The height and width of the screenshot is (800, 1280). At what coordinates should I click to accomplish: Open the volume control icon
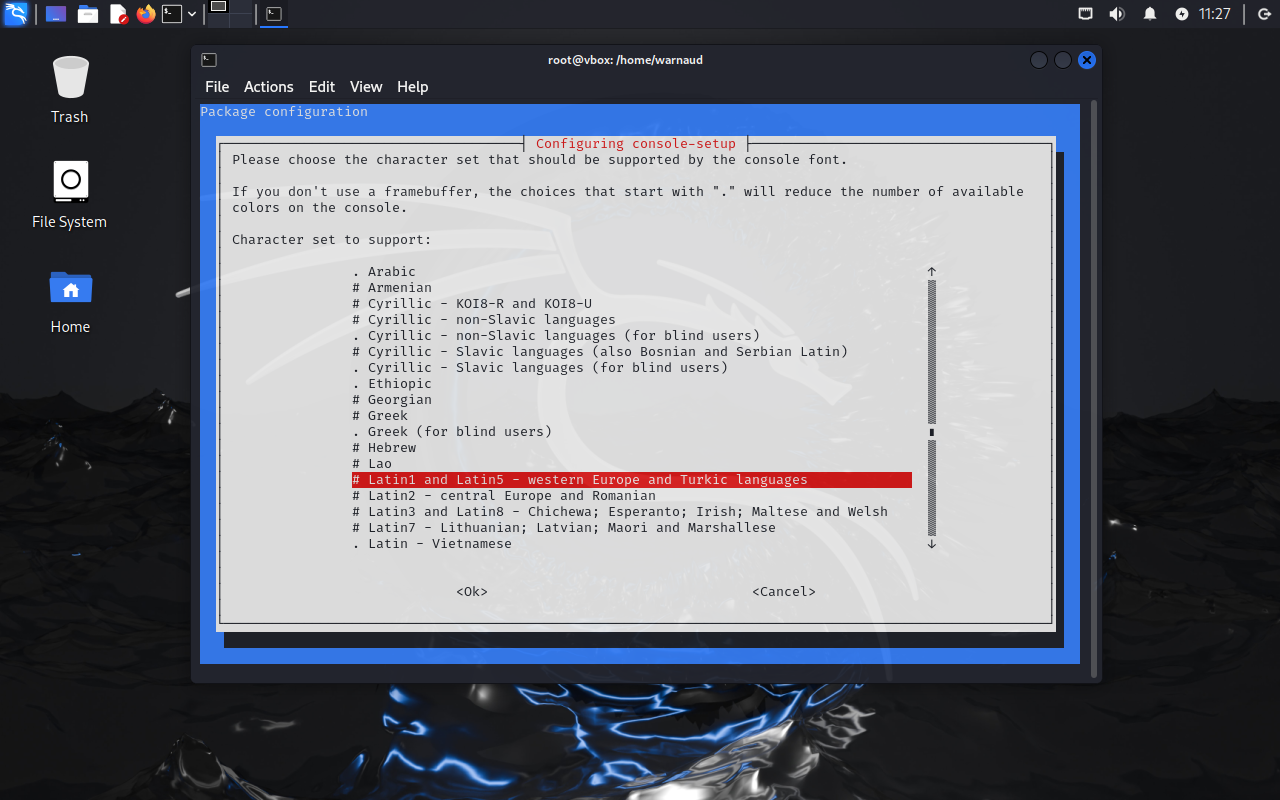[x=1117, y=14]
